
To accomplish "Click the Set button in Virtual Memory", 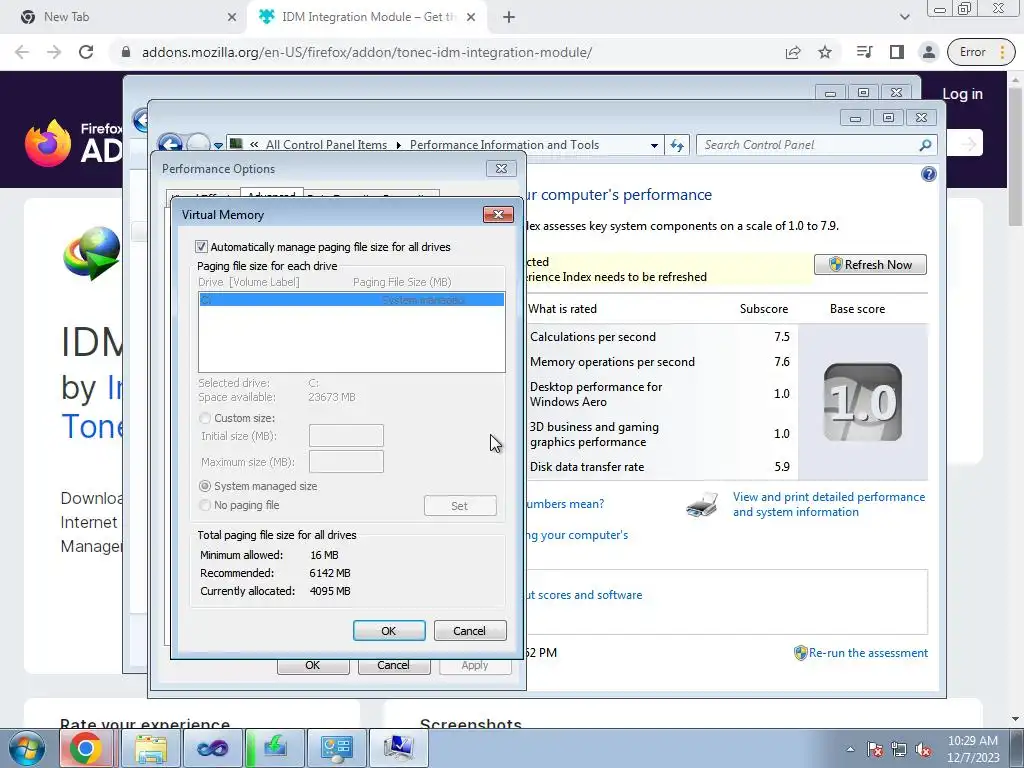I will [x=460, y=505].
